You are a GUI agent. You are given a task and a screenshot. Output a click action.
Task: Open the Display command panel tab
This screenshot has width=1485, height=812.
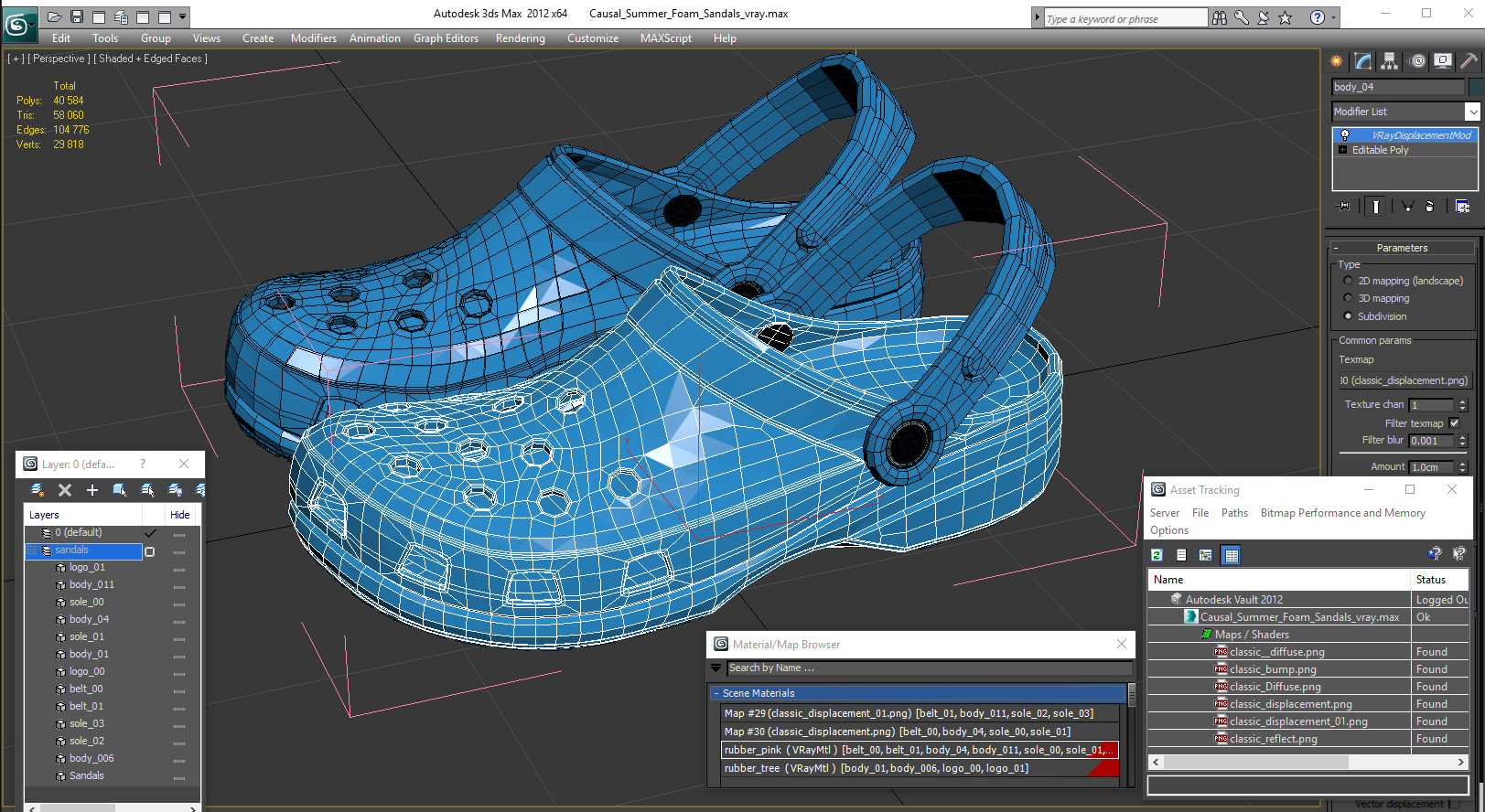[1443, 61]
